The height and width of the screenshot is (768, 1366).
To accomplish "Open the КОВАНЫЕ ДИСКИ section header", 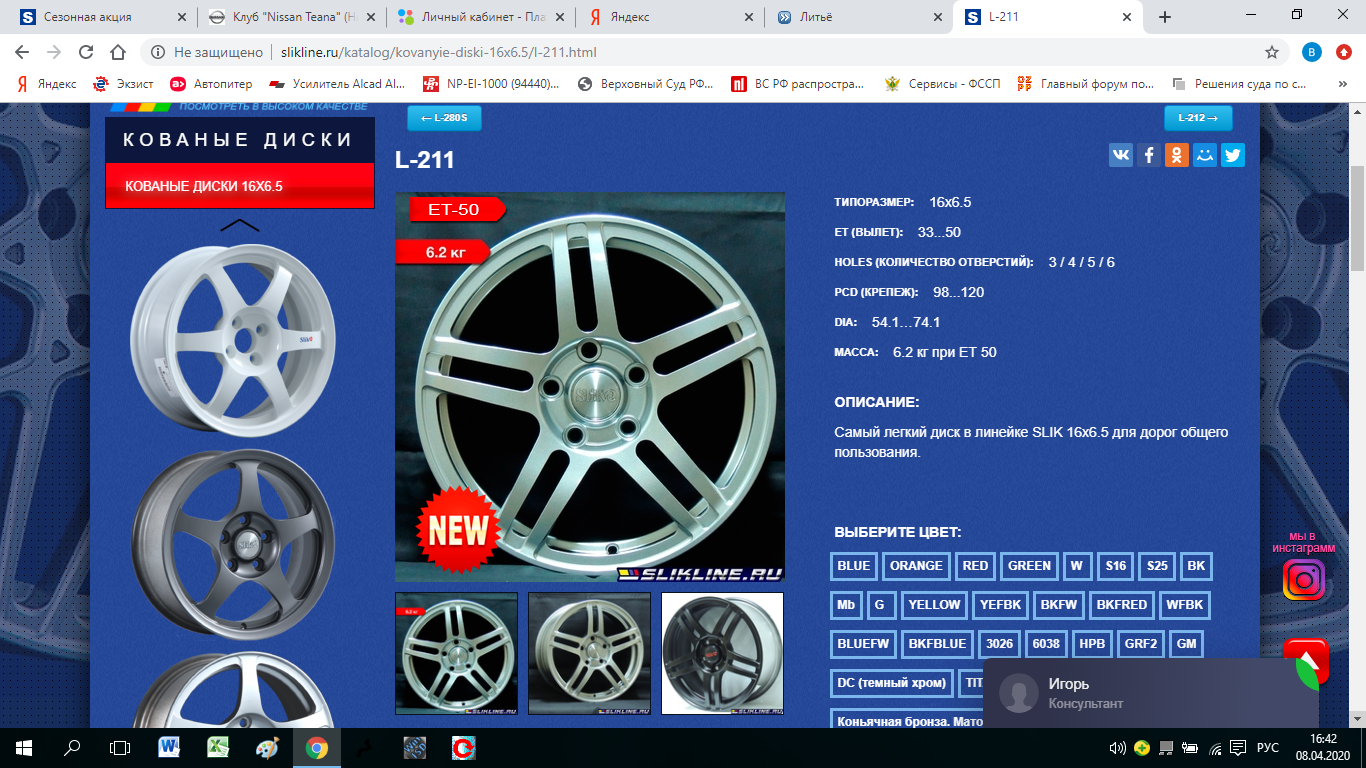I will [240, 140].
